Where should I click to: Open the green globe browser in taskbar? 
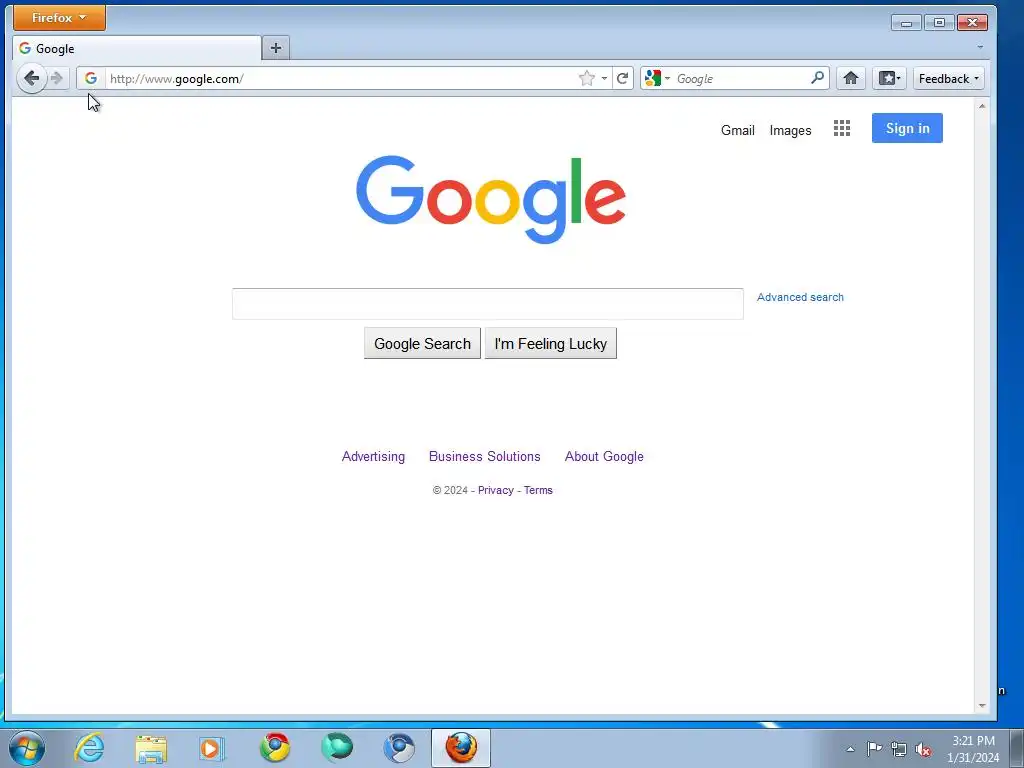(337, 748)
